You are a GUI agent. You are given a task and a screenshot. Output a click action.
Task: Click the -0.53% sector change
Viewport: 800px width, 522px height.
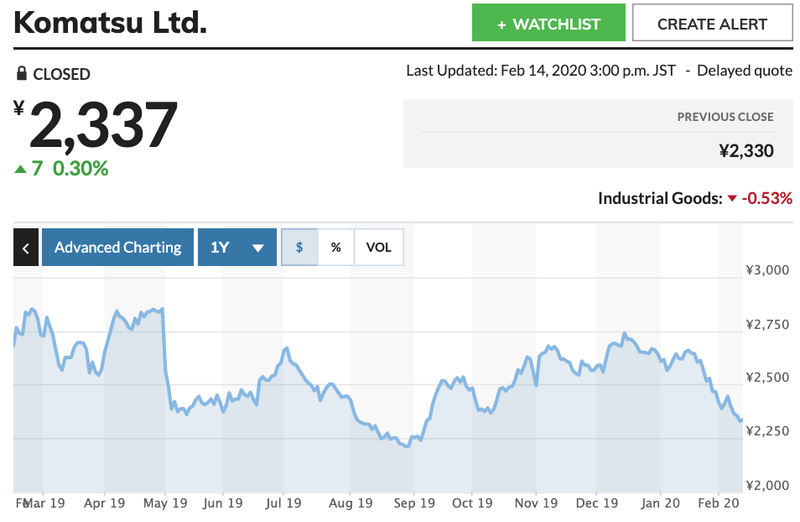(x=767, y=198)
